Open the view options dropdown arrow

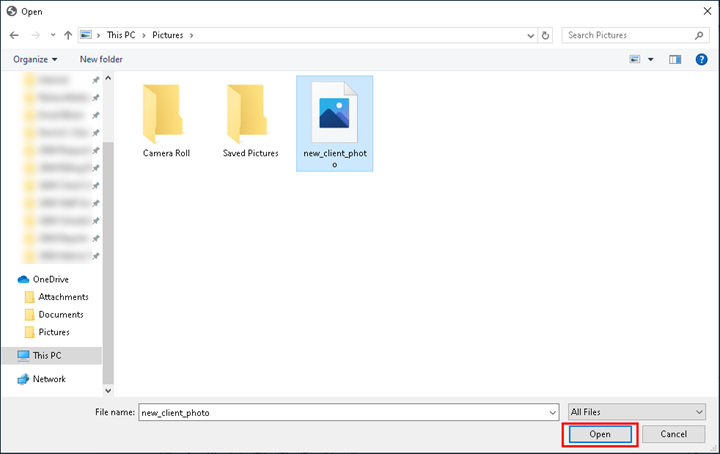[x=650, y=59]
